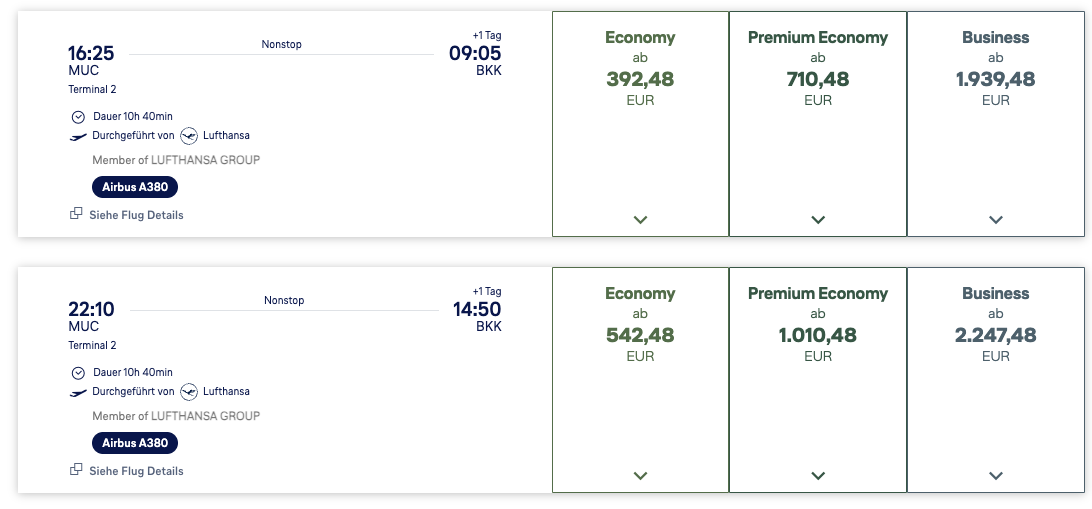Click the Lufthansa crane logo on the second flight
This screenshot has width=1092, height=509.
click(x=189, y=392)
